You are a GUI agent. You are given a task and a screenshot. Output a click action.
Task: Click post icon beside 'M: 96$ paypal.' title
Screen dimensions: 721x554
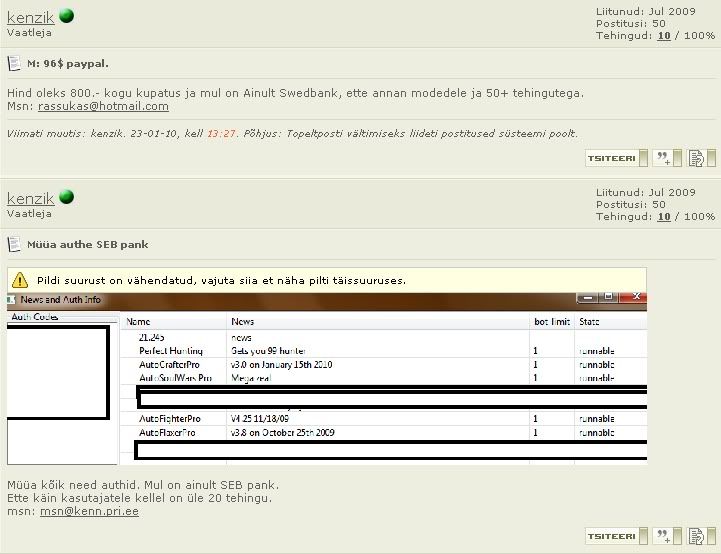(x=14, y=63)
